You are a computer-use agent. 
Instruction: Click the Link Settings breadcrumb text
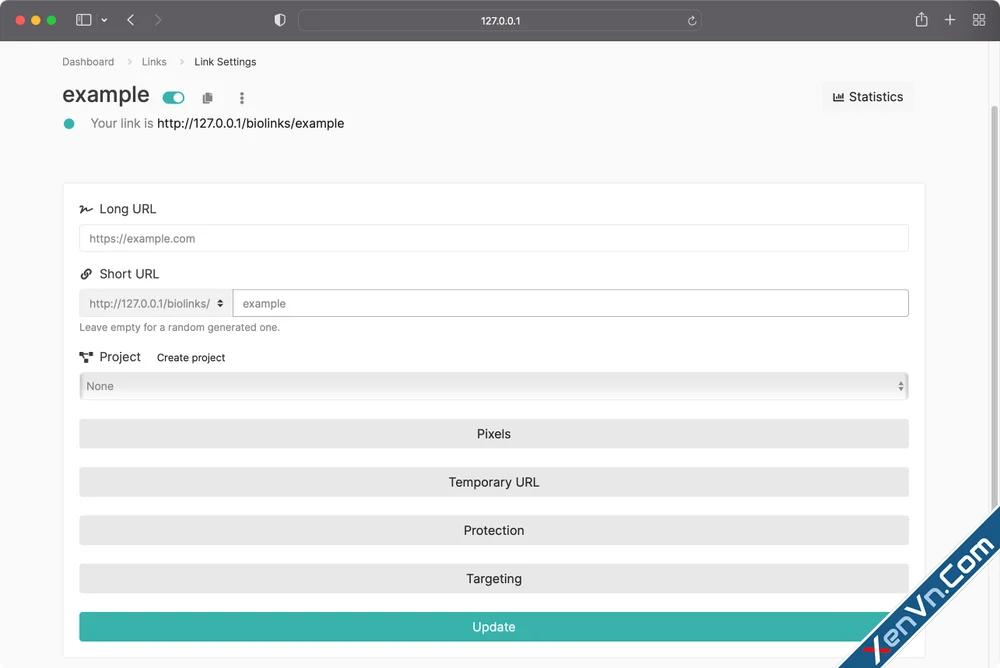coord(225,62)
